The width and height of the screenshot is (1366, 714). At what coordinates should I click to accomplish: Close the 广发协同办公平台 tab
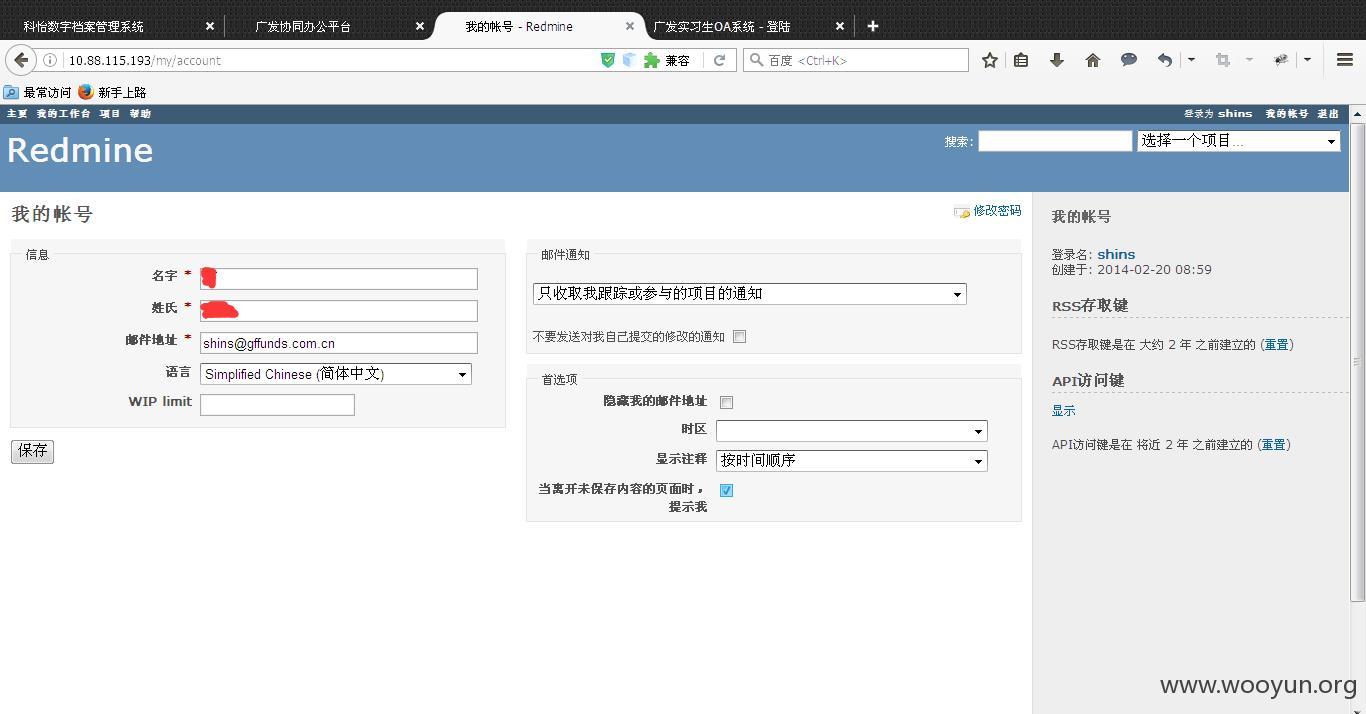pos(420,26)
